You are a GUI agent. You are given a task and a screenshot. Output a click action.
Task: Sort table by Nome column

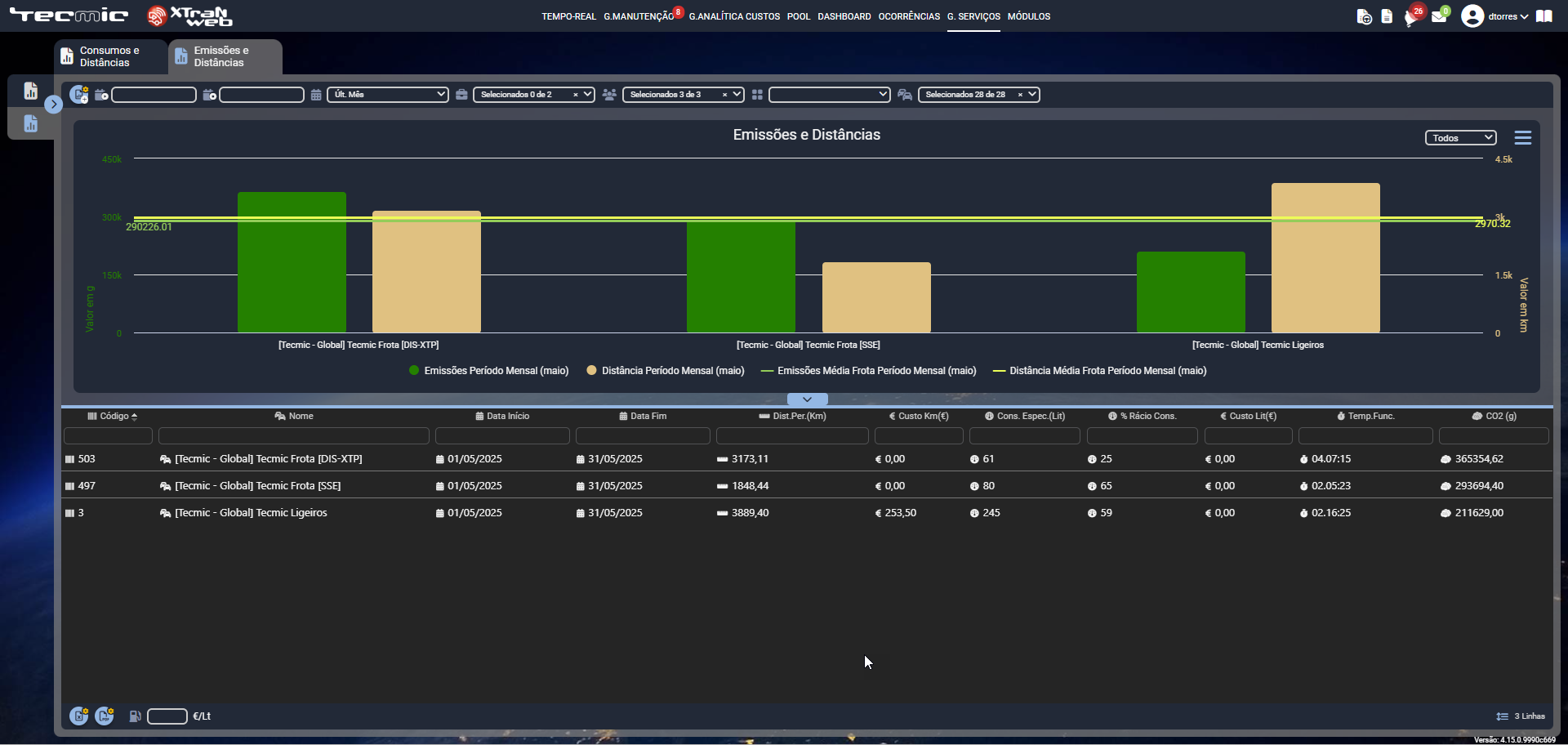pos(294,417)
